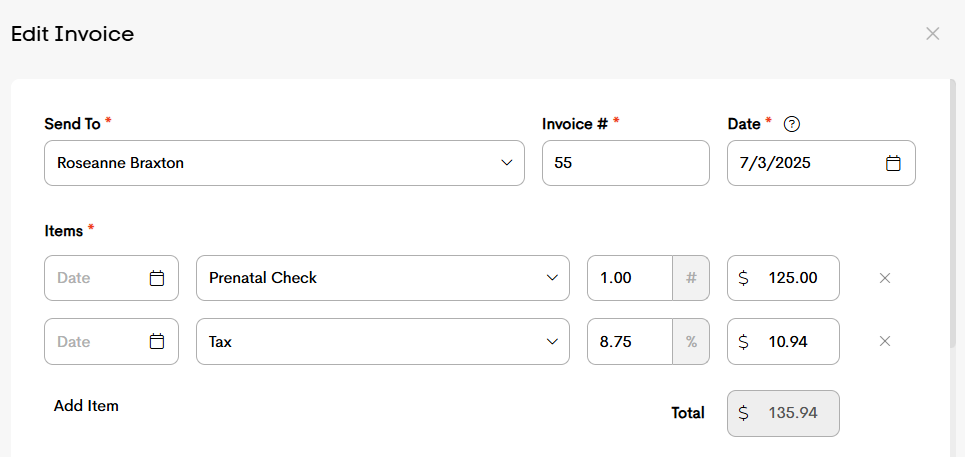Image resolution: width=965 pixels, height=457 pixels.
Task: Edit the Invoice # field showing 55
Action: coord(625,163)
